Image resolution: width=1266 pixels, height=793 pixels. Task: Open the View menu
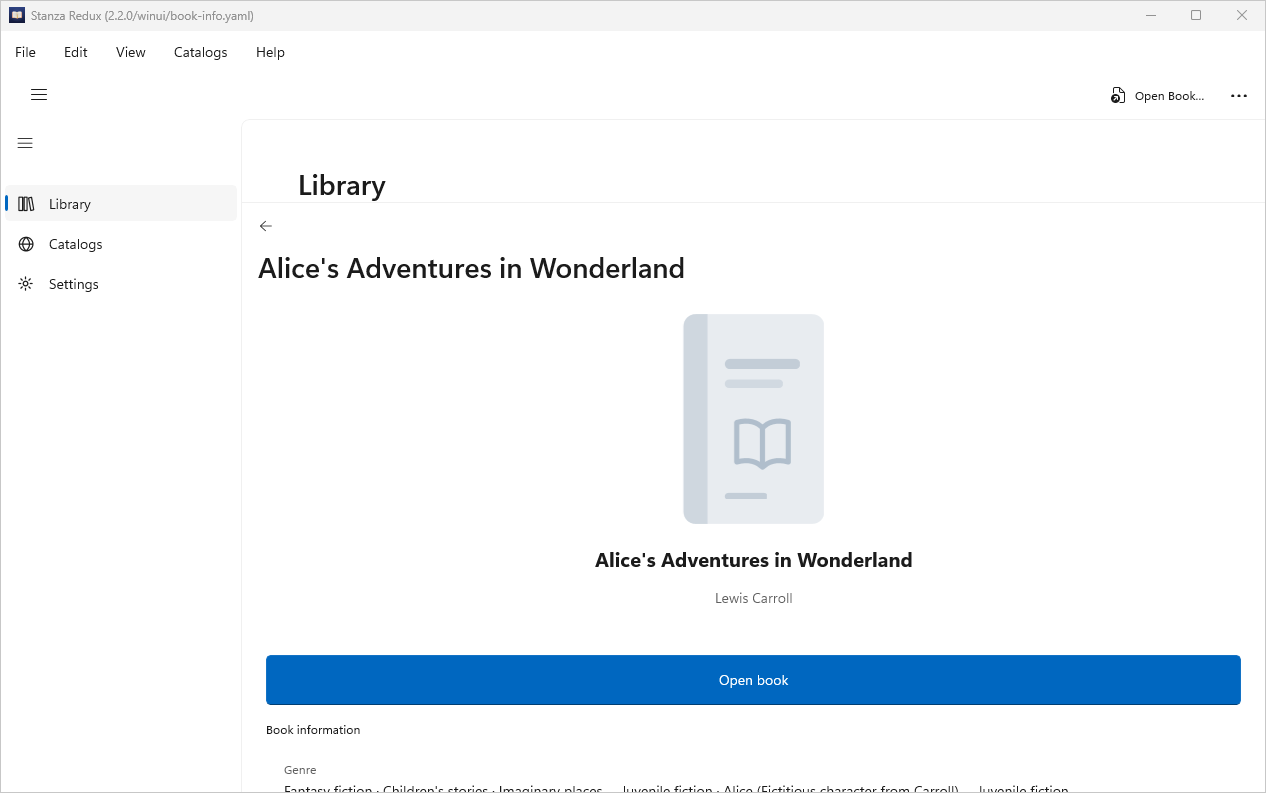click(x=131, y=52)
